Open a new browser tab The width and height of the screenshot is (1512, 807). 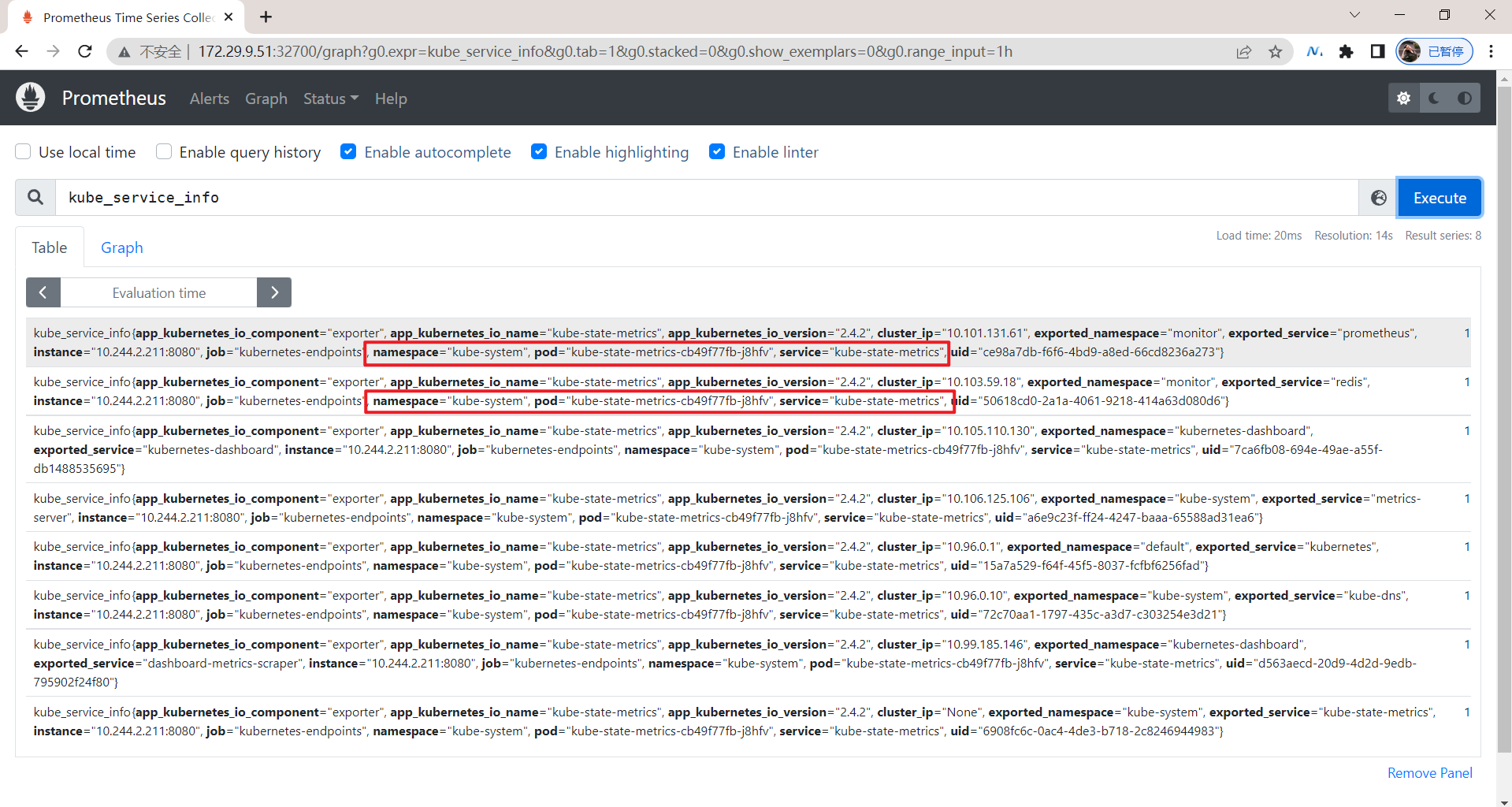click(266, 17)
